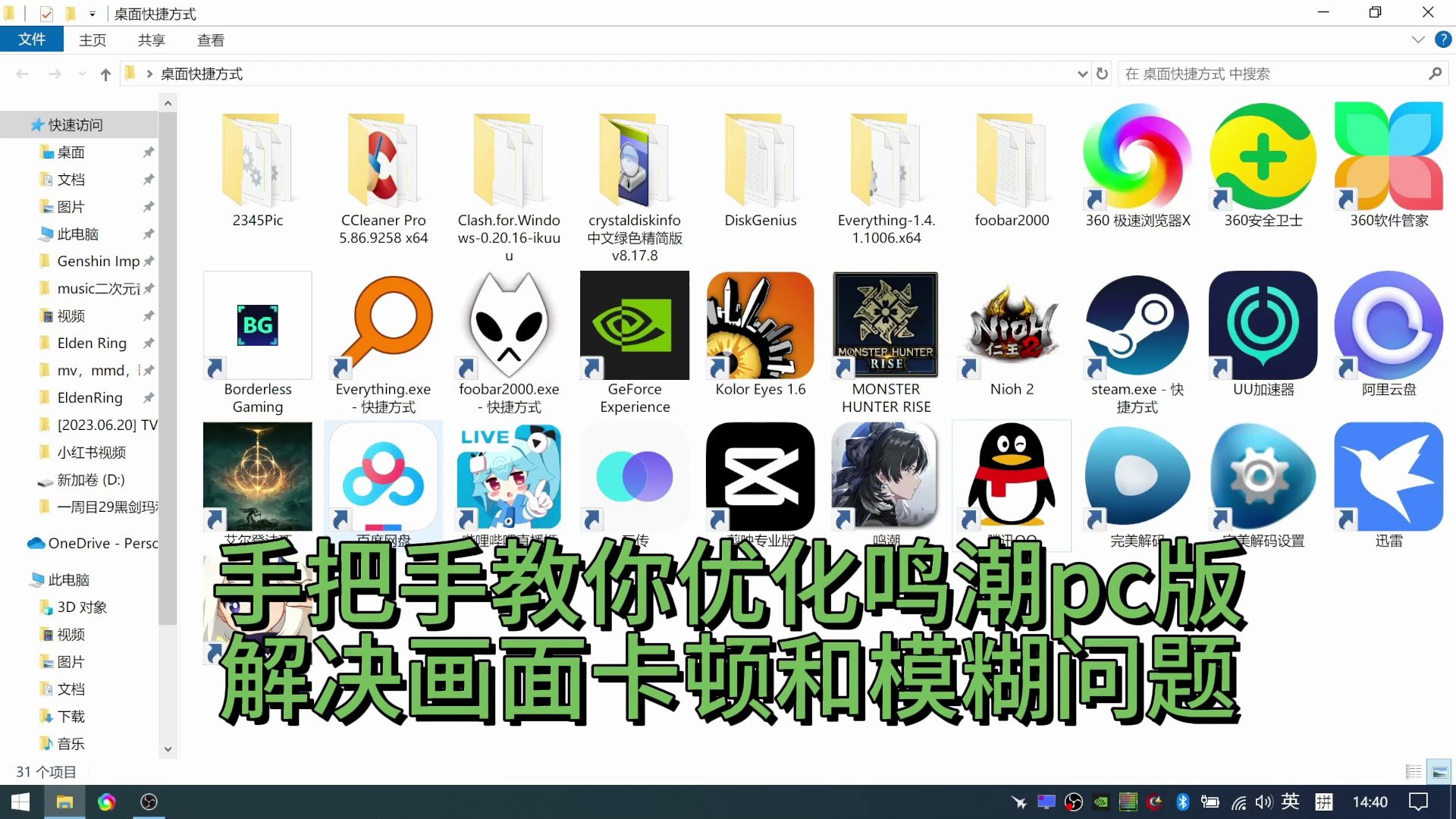This screenshot has width=1456, height=819.
Task: Click sidebar scrollbar down arrow
Action: click(168, 748)
